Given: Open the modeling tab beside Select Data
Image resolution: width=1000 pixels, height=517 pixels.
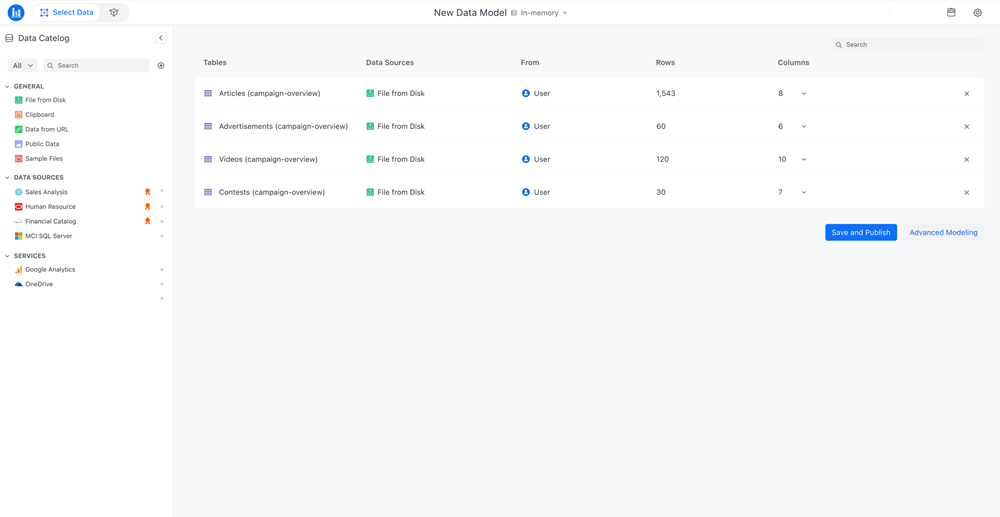Looking at the screenshot, I should pos(114,13).
